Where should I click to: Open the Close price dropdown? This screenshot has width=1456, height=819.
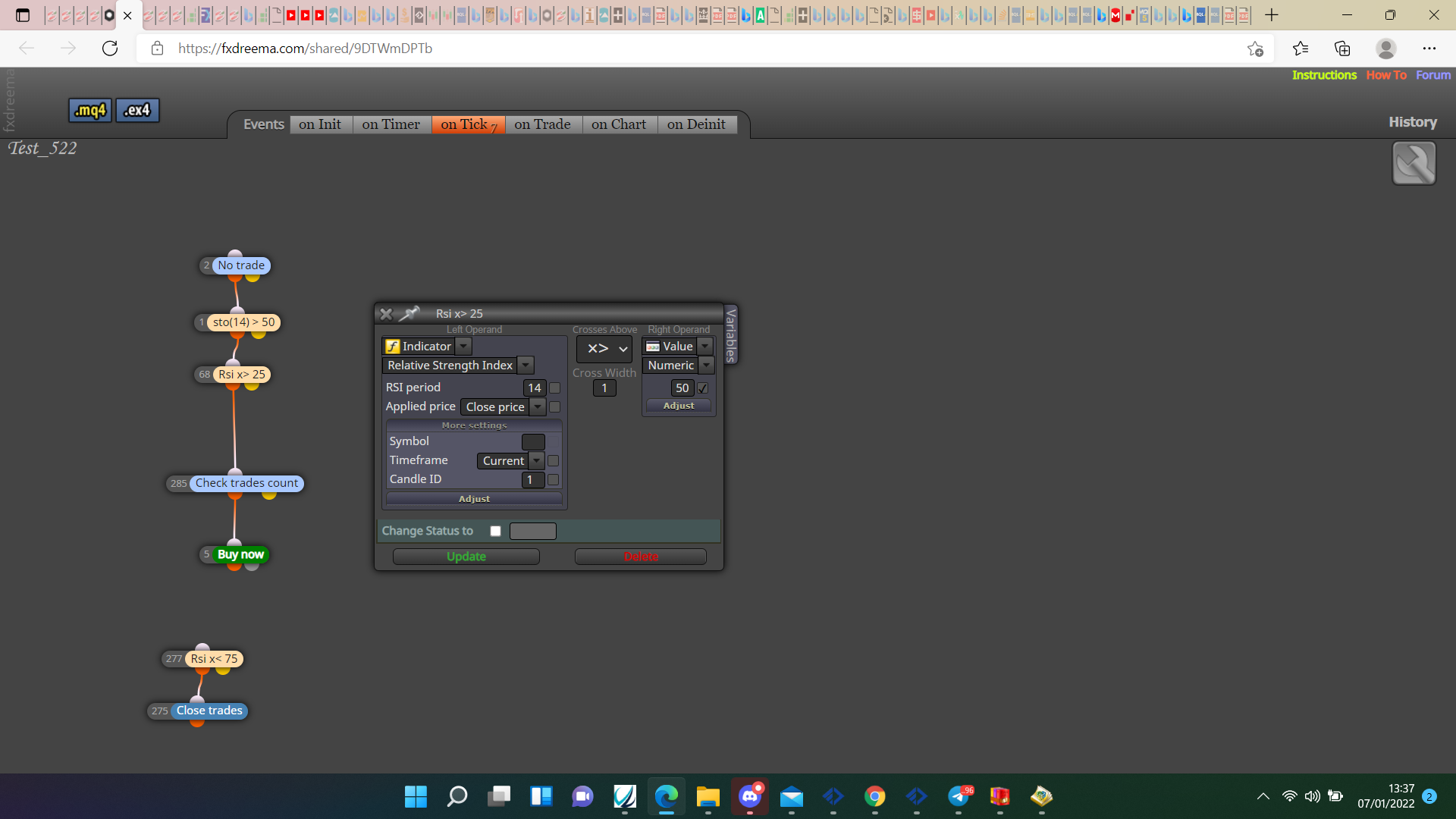(x=538, y=407)
